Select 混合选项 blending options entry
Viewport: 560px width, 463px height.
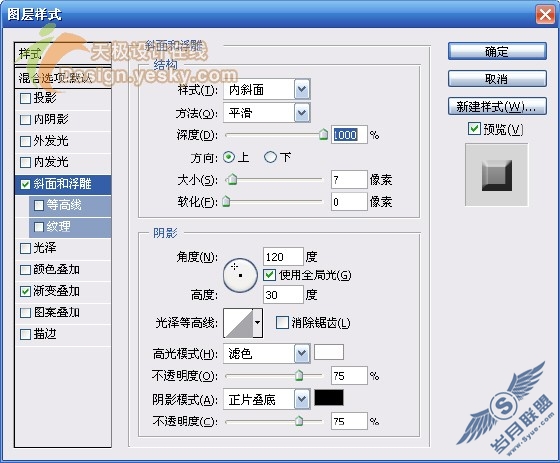63,78
